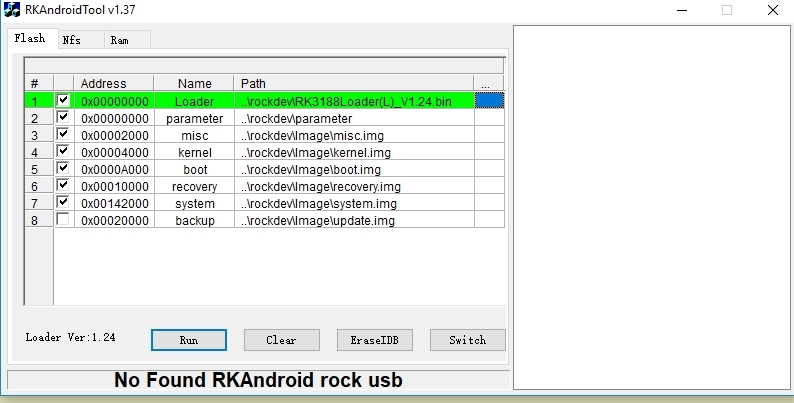Uncheck the recovery row checkbox
The image size is (794, 403).
pyautogui.click(x=63, y=185)
